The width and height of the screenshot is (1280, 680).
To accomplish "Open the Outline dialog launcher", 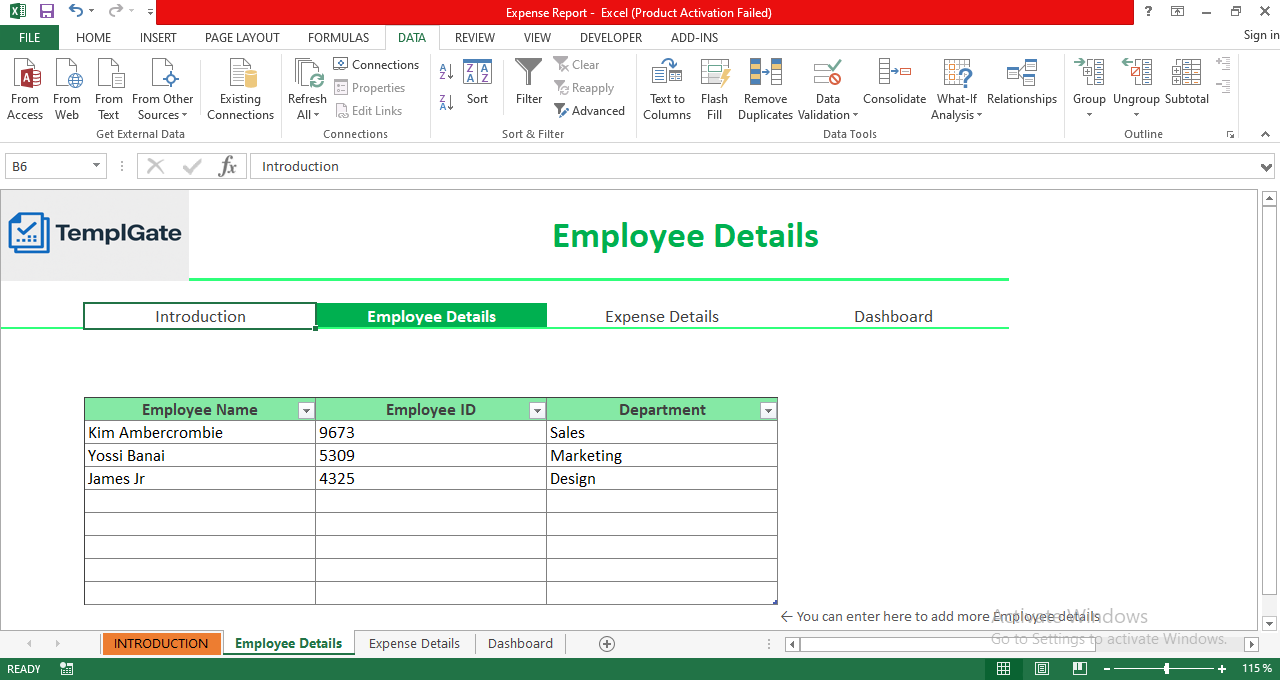I will (1231, 134).
